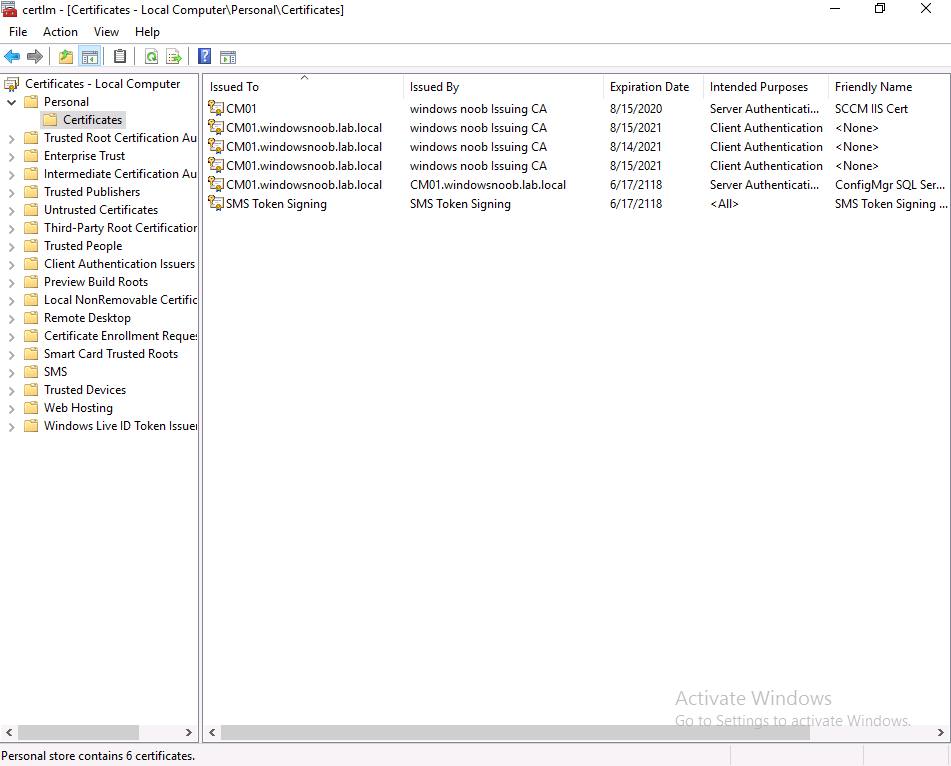Viewport: 951px width, 766px height.
Task: Select the ConfigMgr SQL Ser... friendly name cell
Action: click(x=889, y=184)
